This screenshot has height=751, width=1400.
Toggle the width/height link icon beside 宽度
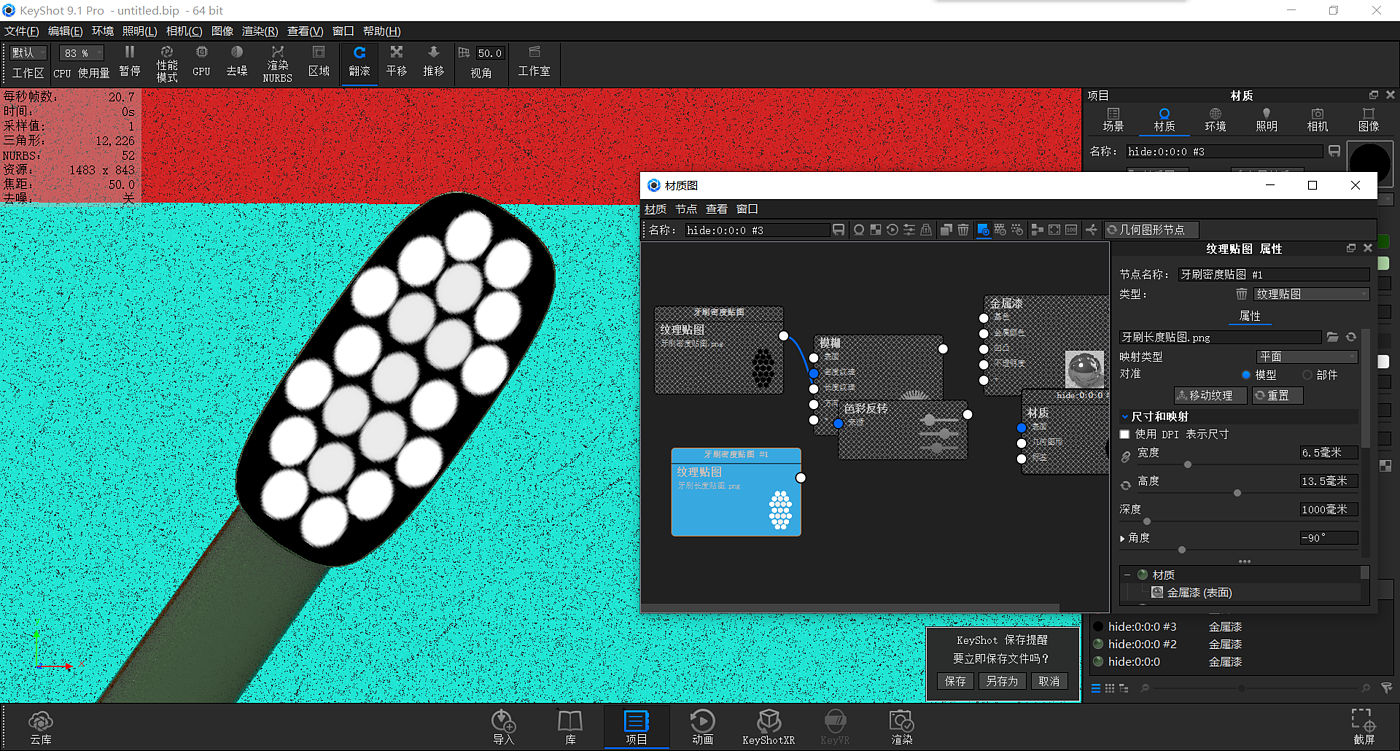[1126, 457]
